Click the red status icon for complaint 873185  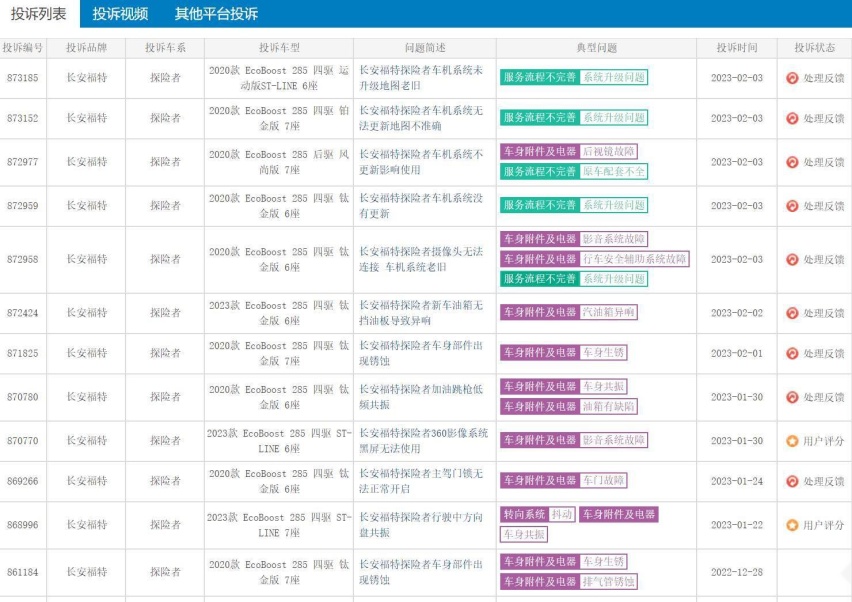pyautogui.click(x=792, y=78)
